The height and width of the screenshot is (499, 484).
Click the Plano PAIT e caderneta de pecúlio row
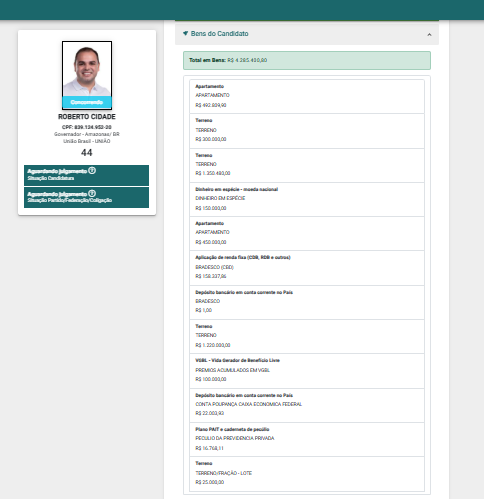[307, 439]
